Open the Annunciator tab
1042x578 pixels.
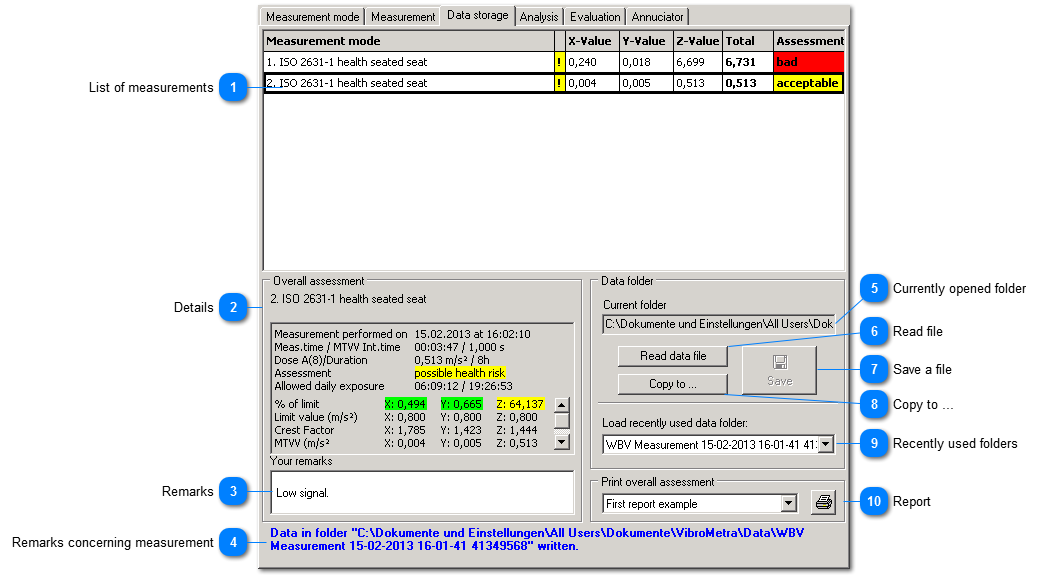point(658,17)
